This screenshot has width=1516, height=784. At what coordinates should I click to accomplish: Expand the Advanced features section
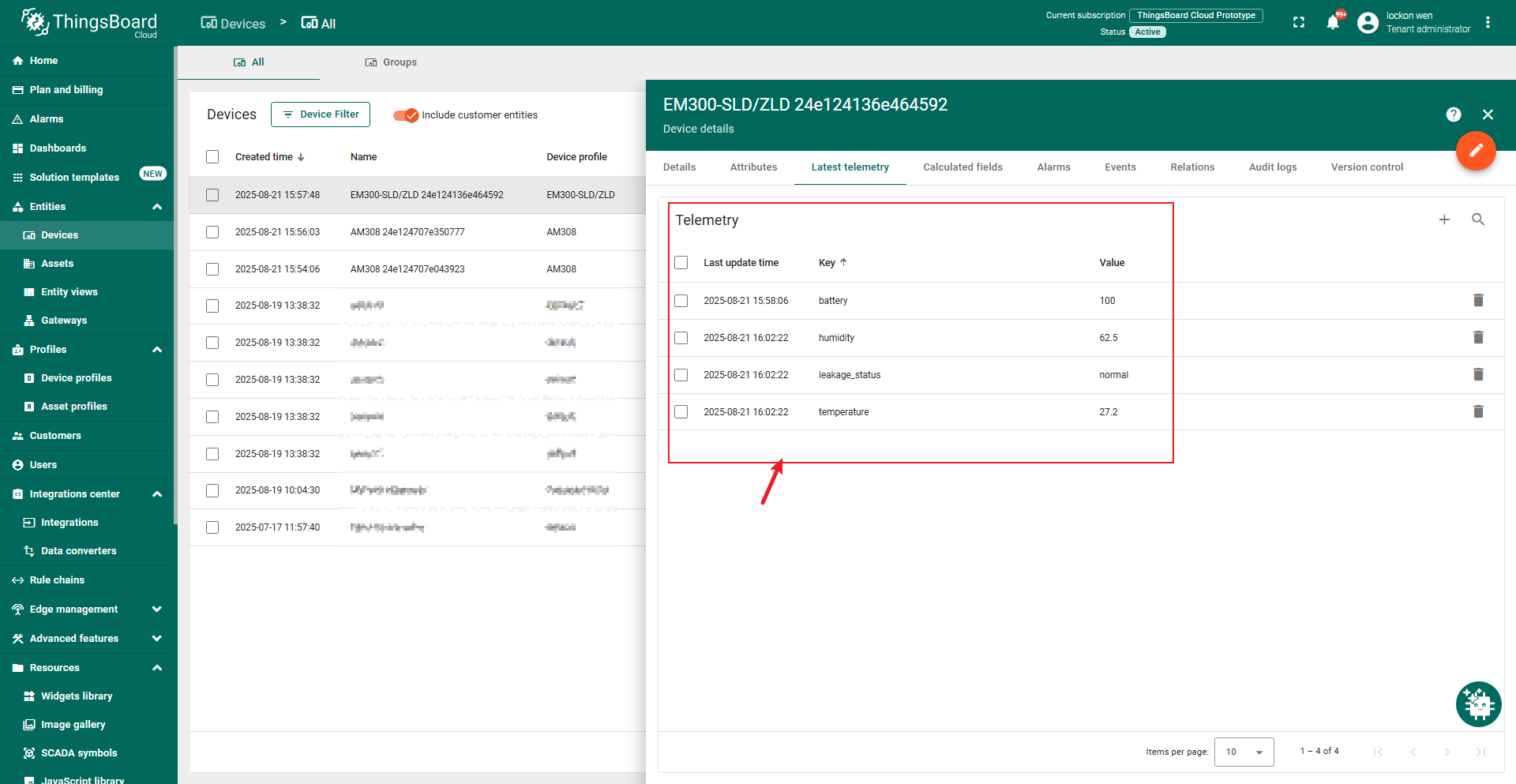tap(157, 639)
